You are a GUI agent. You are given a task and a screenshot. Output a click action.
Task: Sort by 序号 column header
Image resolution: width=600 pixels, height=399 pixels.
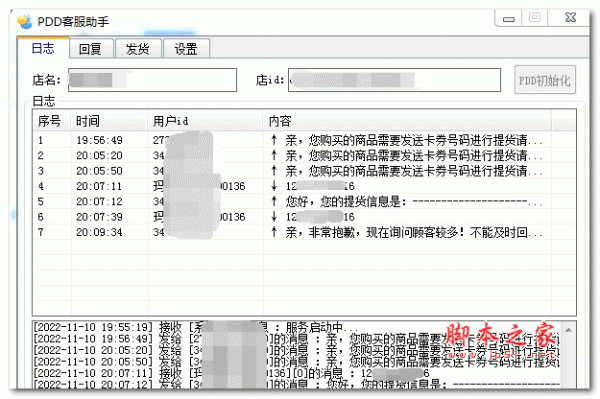tap(52, 121)
